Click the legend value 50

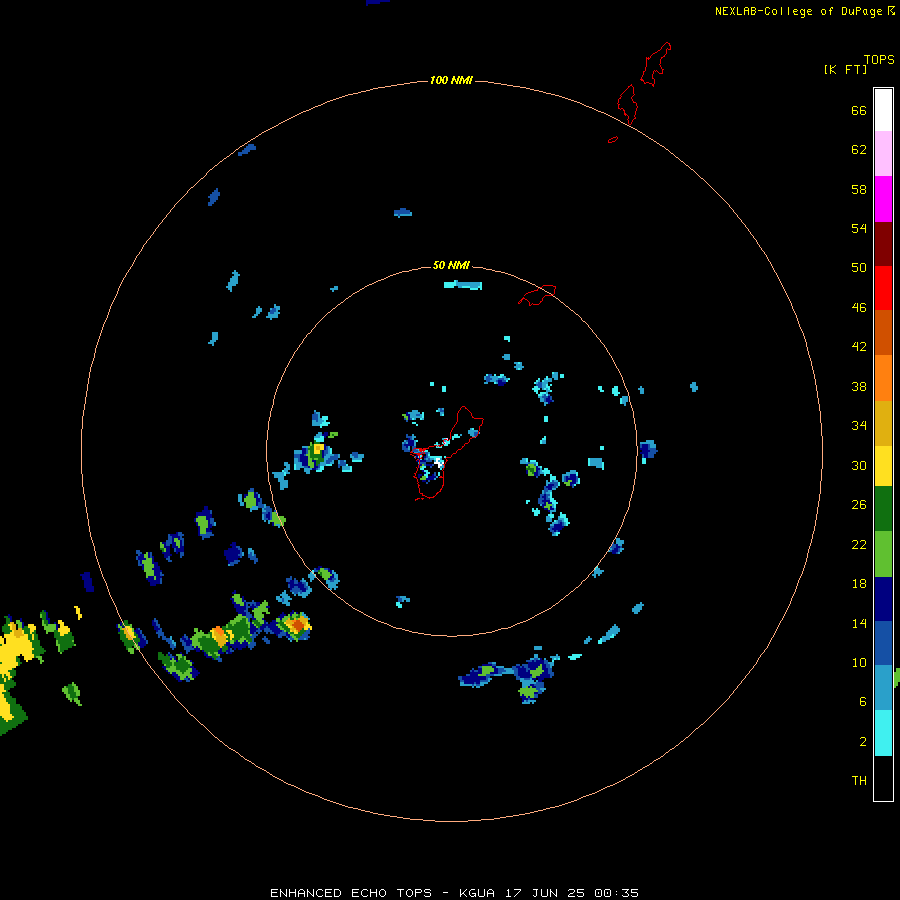click(859, 267)
